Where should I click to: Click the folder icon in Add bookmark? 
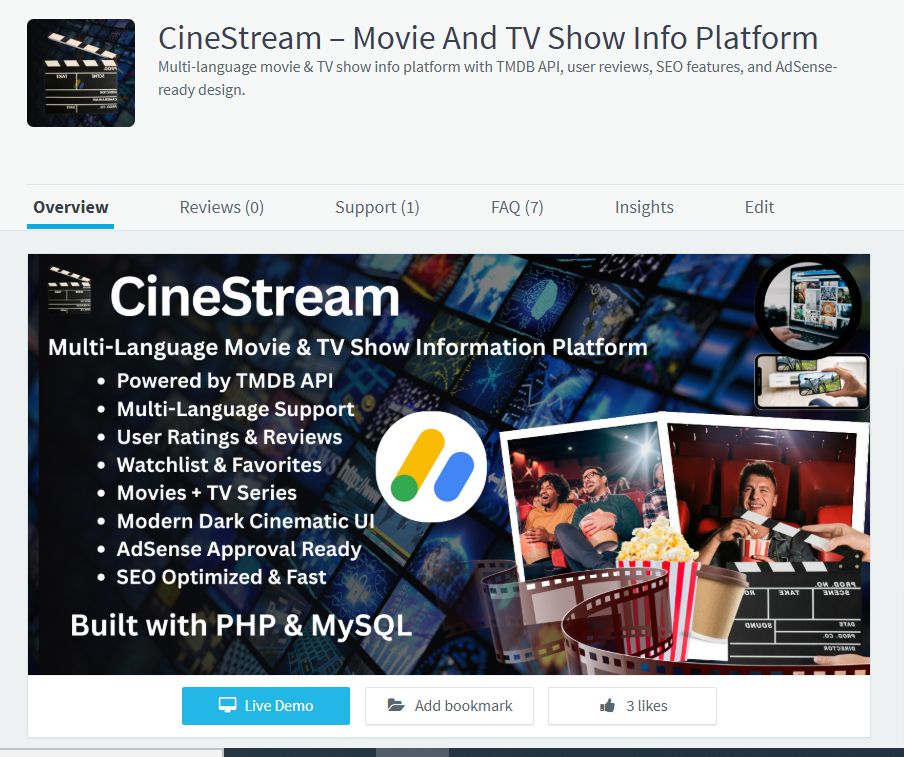(x=396, y=705)
